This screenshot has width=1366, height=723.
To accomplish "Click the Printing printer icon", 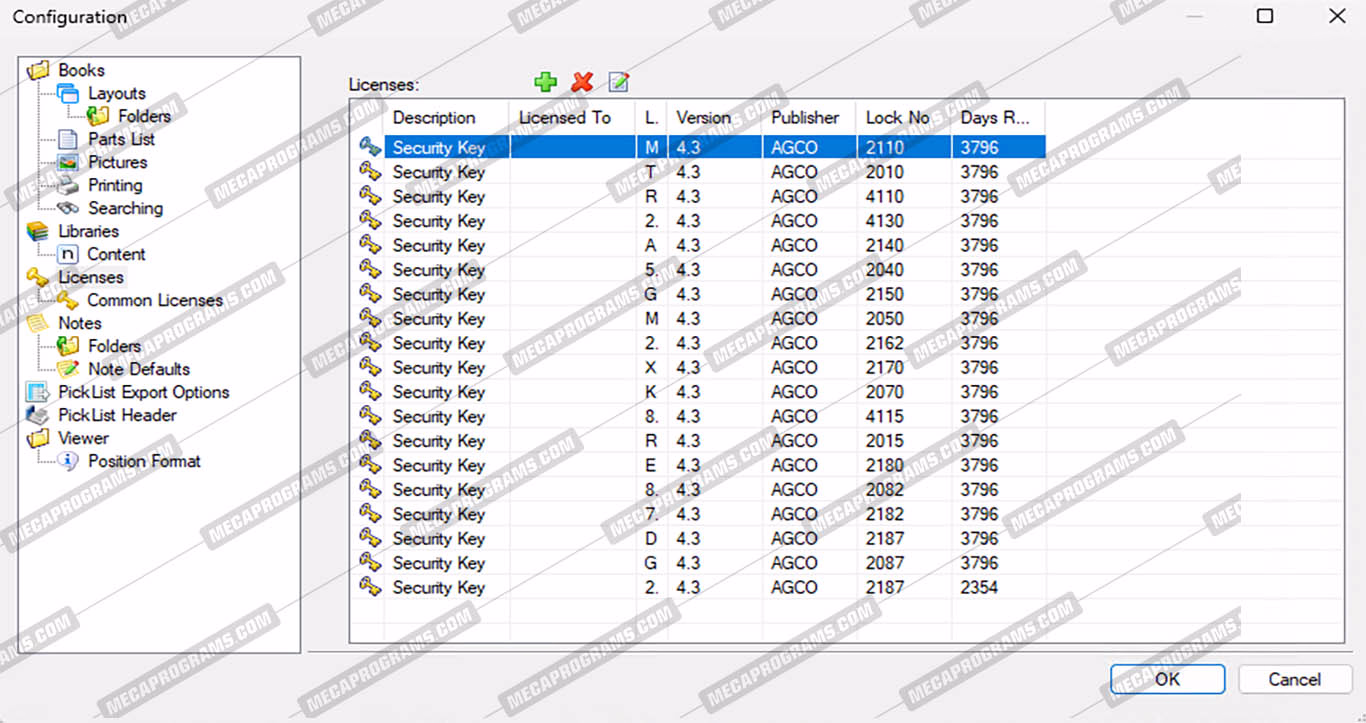I will pos(68,185).
